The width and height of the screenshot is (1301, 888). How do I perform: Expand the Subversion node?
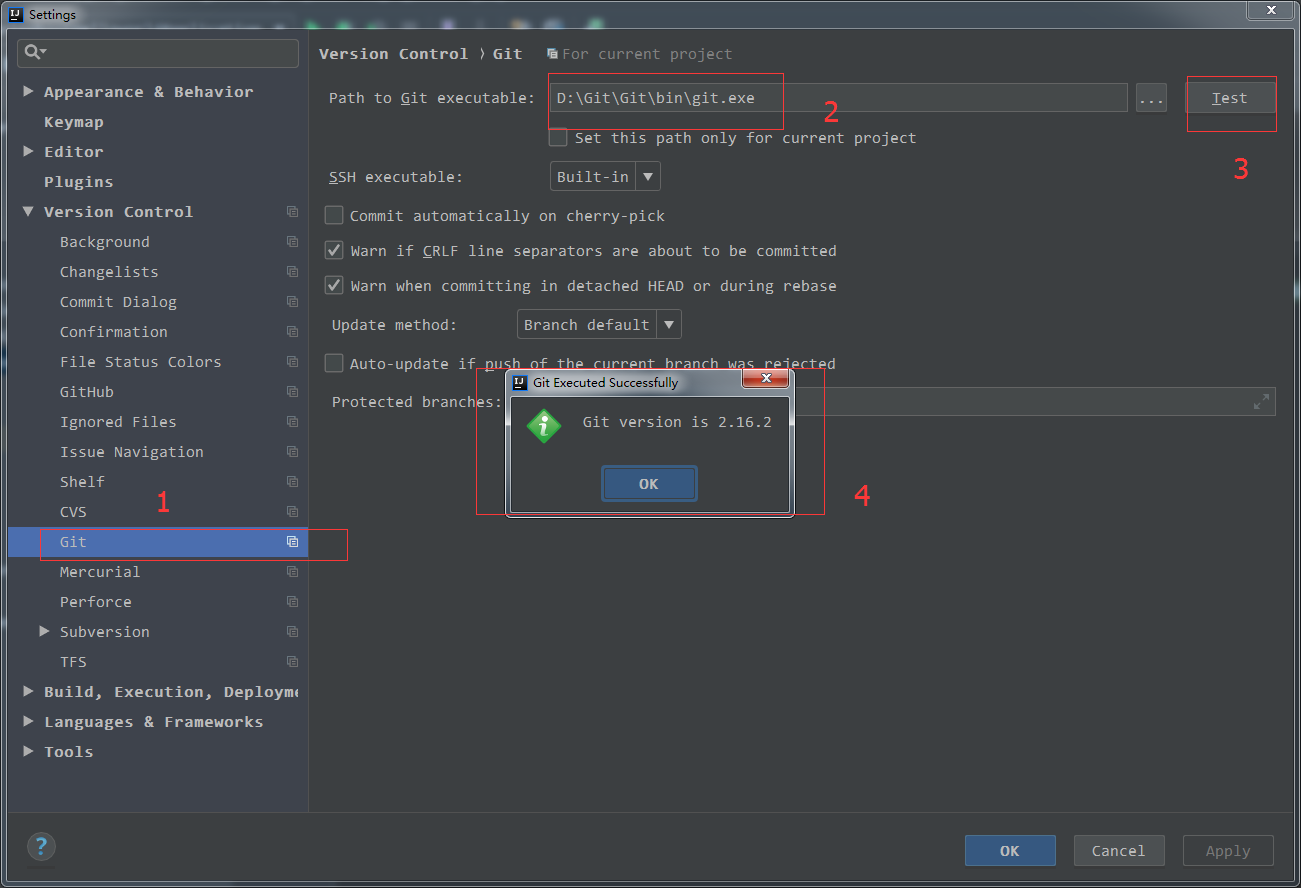click(44, 632)
